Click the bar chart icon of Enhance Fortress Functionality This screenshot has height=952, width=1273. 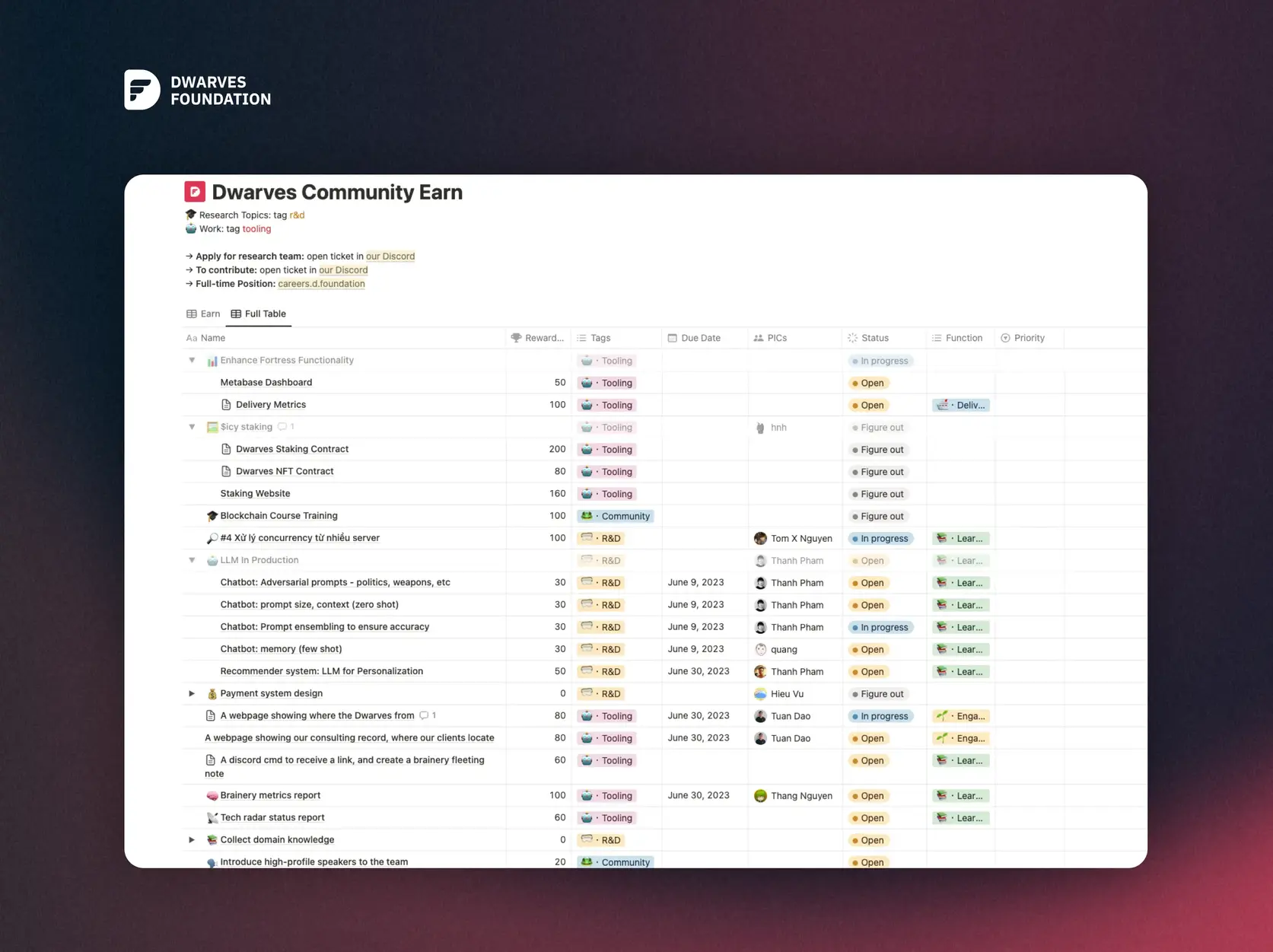pyautogui.click(x=212, y=361)
